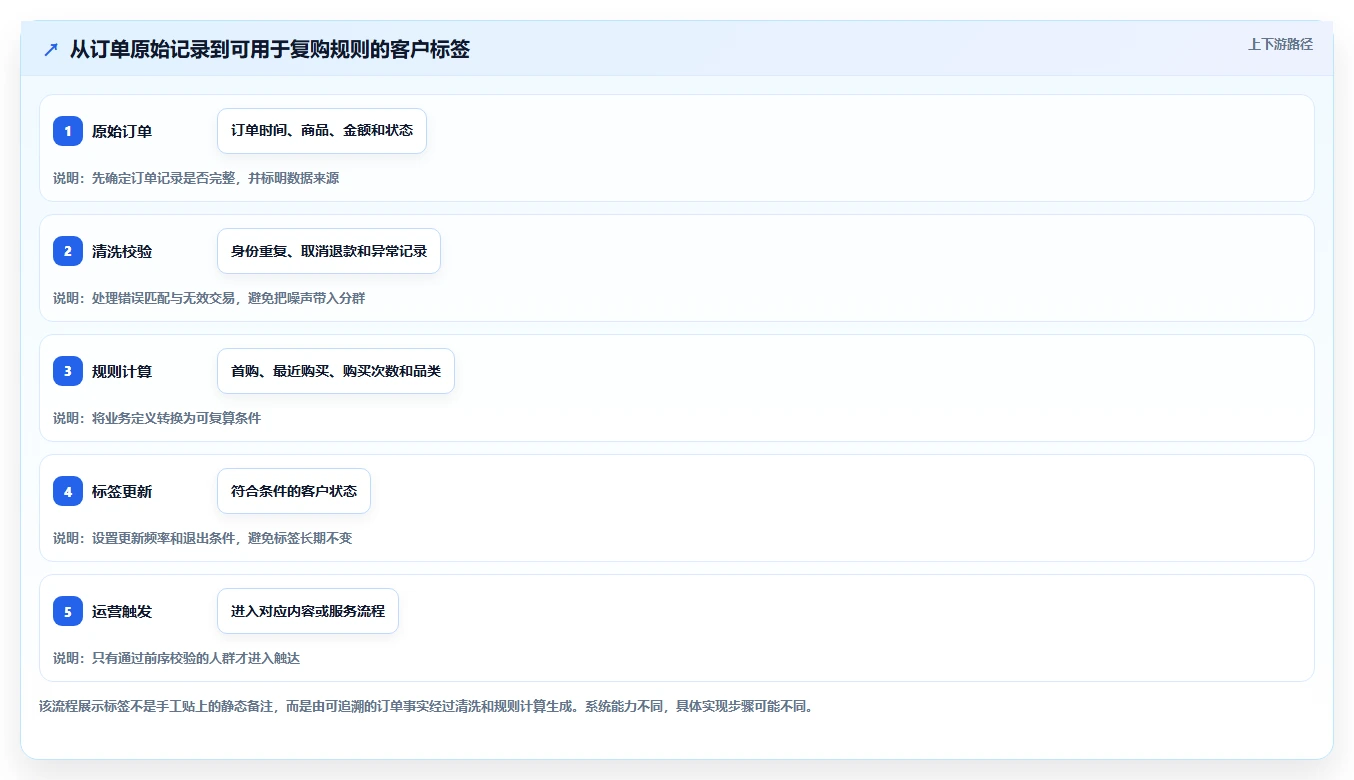Click the 身份重复、取消退款和异常记录 chip
The image size is (1354, 780).
[x=329, y=251]
